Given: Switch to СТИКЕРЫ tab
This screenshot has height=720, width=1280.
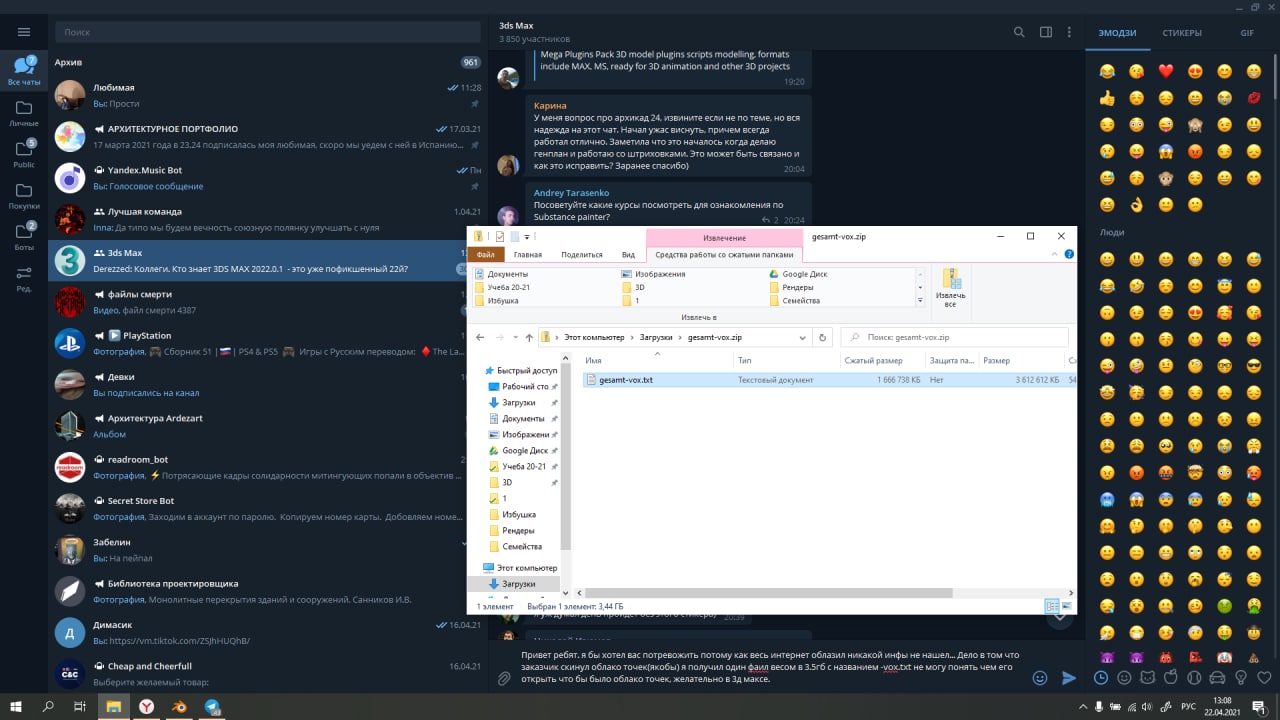Looking at the screenshot, I should [x=1182, y=33].
